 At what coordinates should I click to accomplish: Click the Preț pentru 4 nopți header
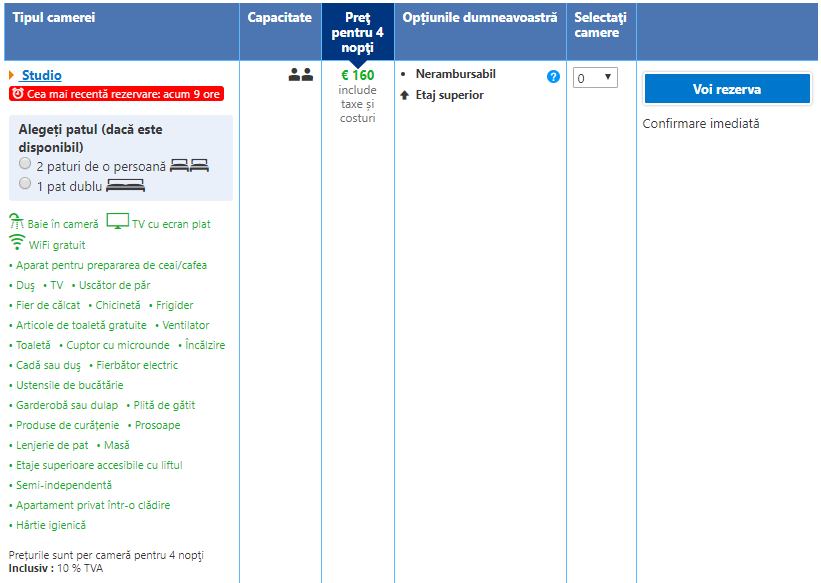[357, 33]
